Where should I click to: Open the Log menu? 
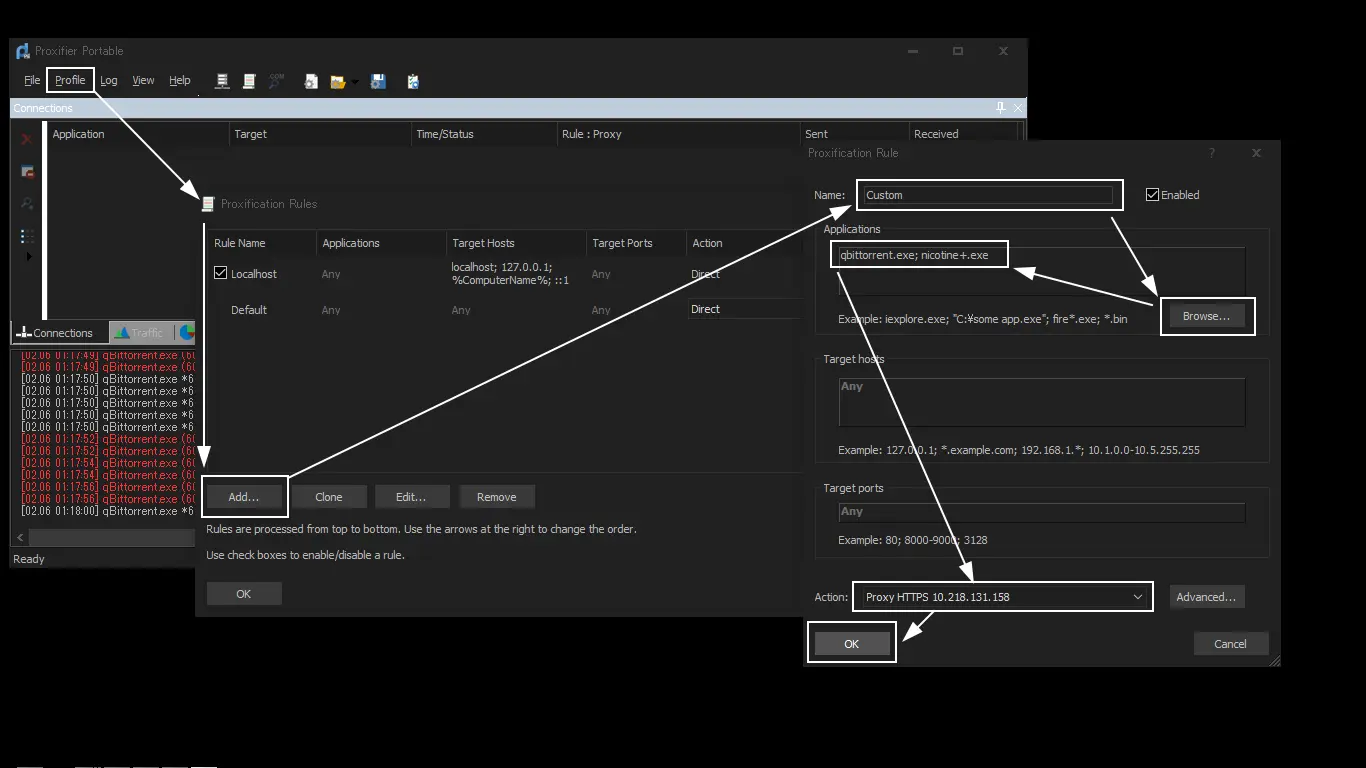[109, 80]
